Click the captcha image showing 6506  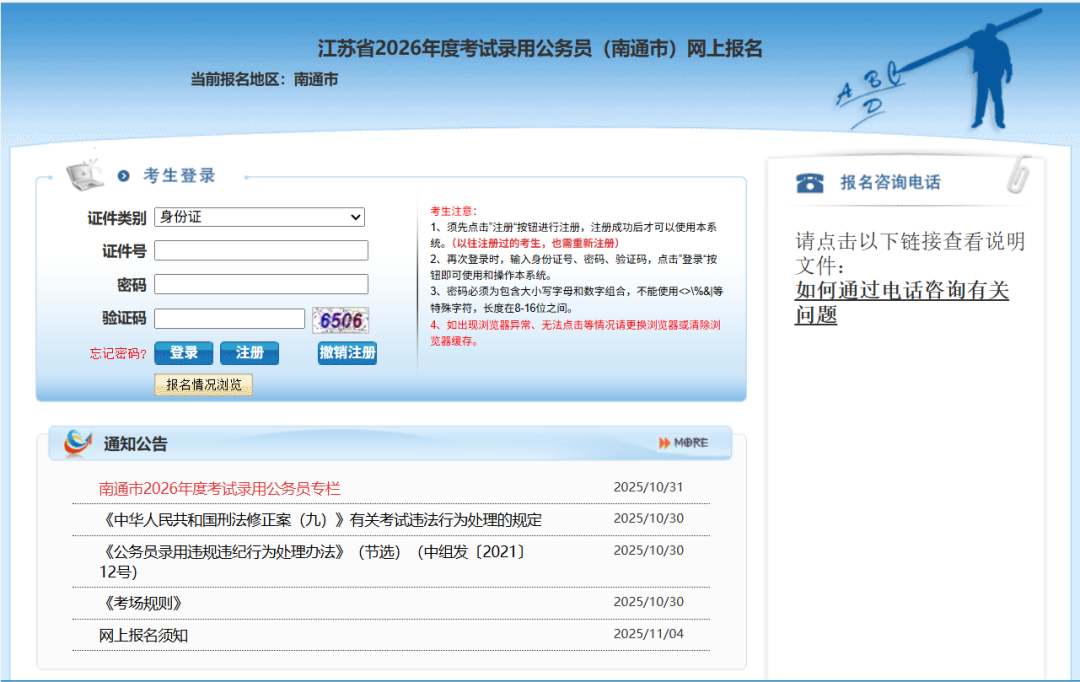tap(339, 318)
